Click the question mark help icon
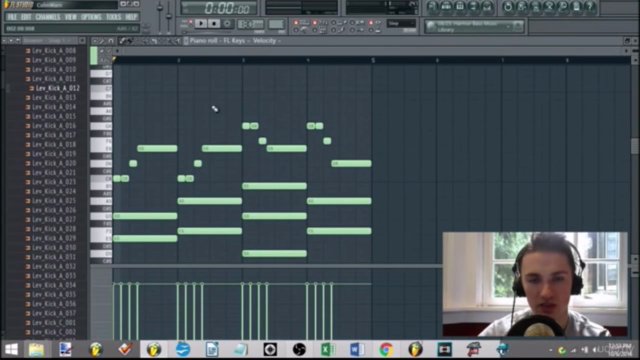640x360 pixels. [590, 7]
